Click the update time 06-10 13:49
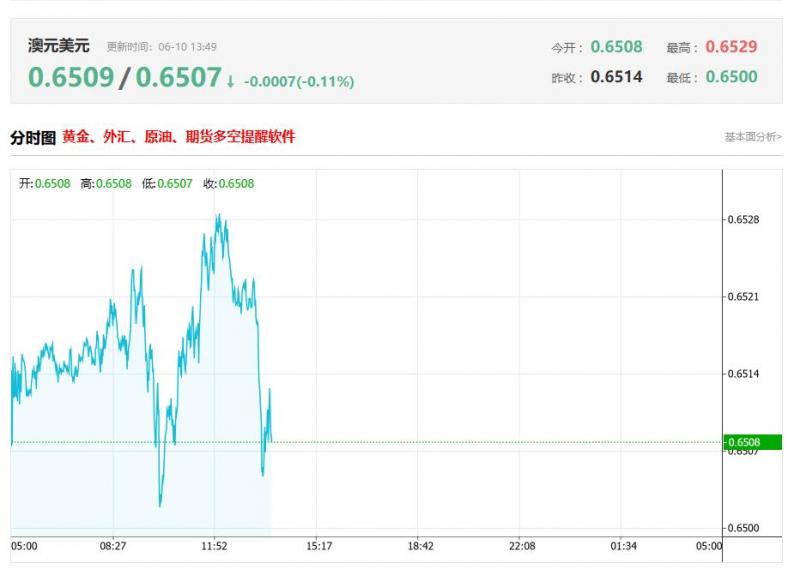 pos(187,47)
